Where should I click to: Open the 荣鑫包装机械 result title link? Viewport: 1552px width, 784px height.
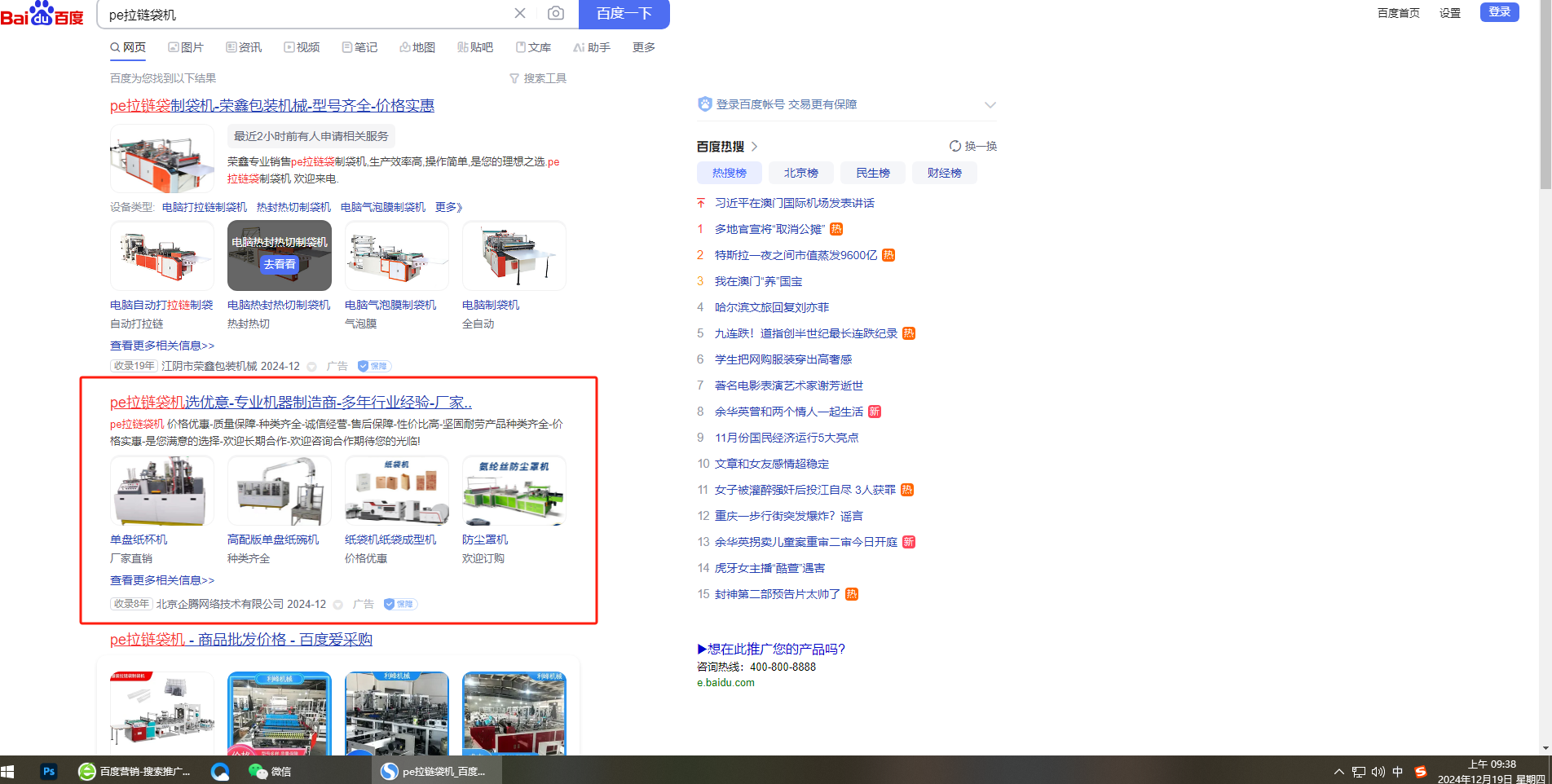[272, 105]
